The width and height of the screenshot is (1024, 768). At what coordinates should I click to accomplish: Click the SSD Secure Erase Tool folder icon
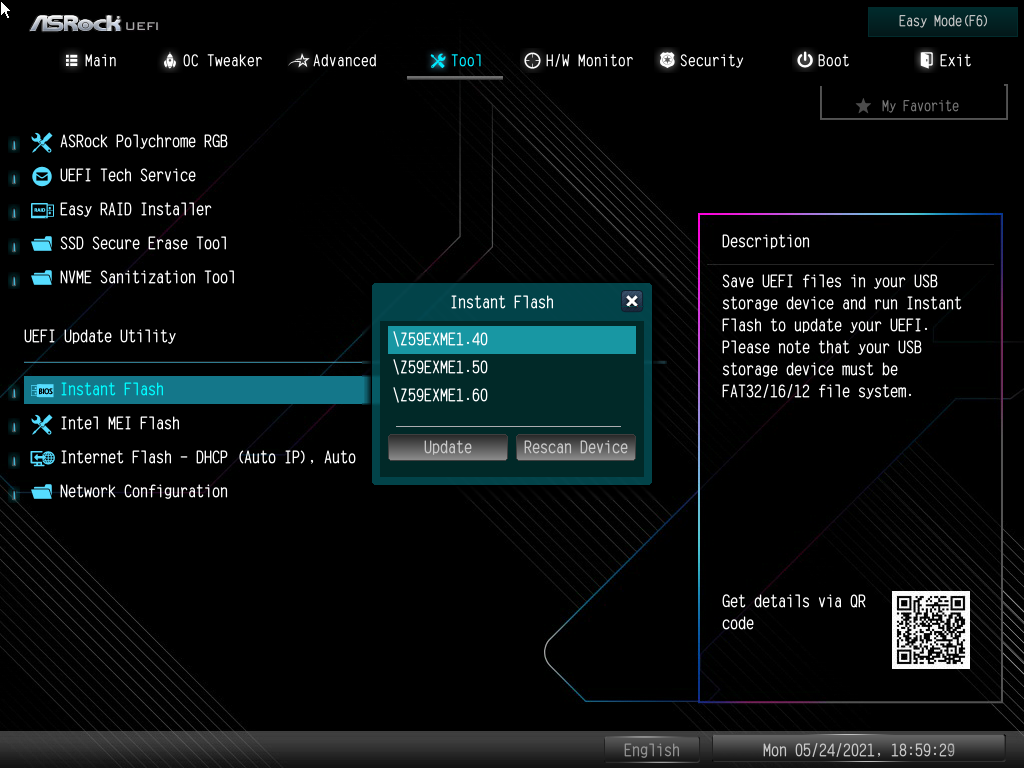pyautogui.click(x=42, y=244)
